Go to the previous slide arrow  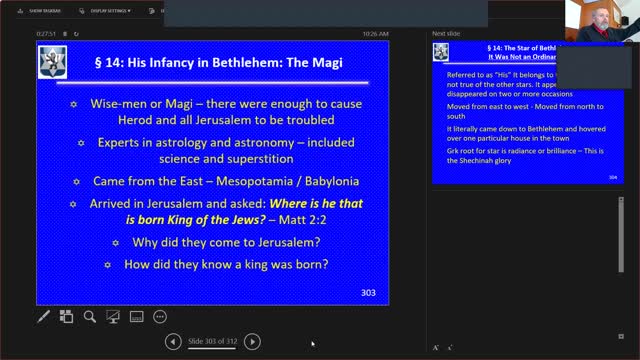tap(173, 342)
